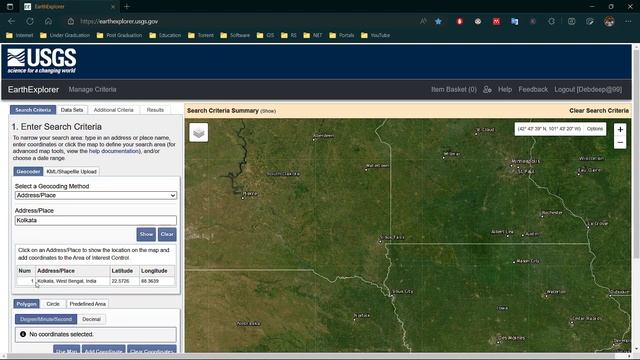Open the Results tab

click(155, 110)
